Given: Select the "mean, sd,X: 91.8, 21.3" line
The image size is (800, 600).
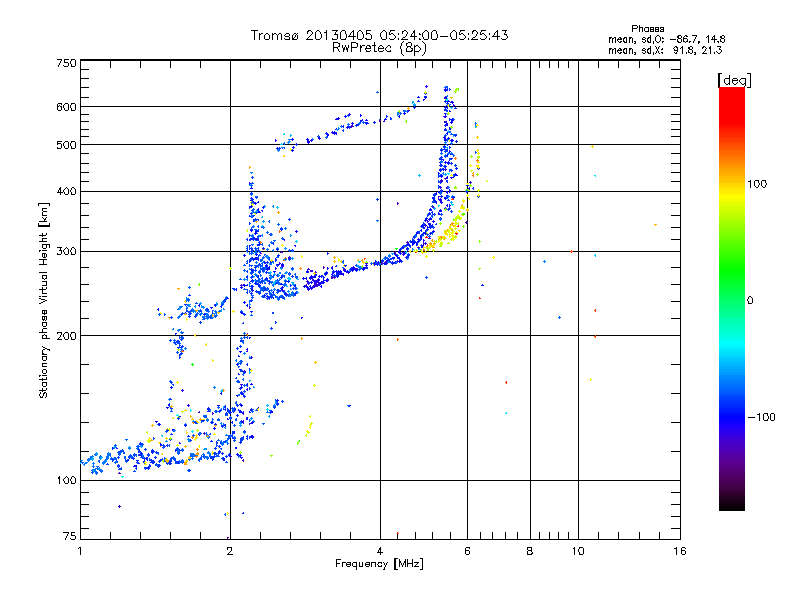Looking at the screenshot, I should (665, 50).
